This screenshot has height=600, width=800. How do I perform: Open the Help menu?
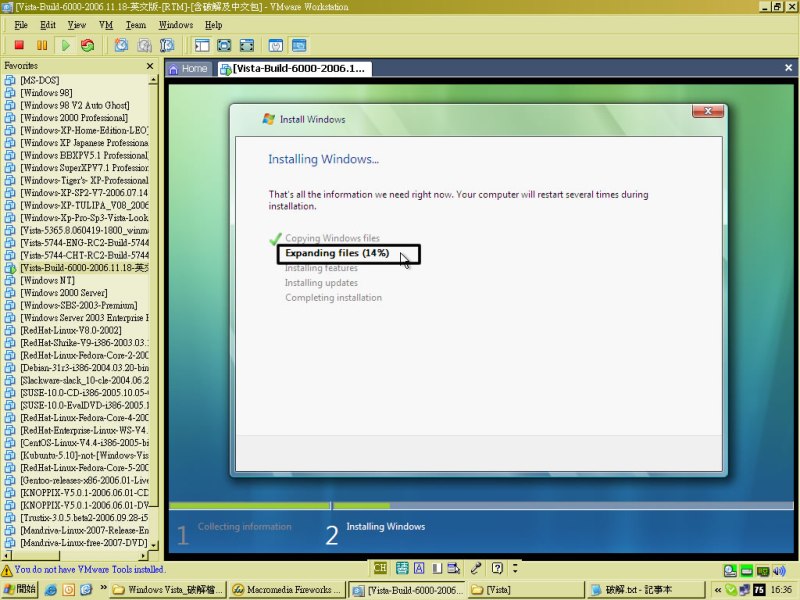pos(213,25)
